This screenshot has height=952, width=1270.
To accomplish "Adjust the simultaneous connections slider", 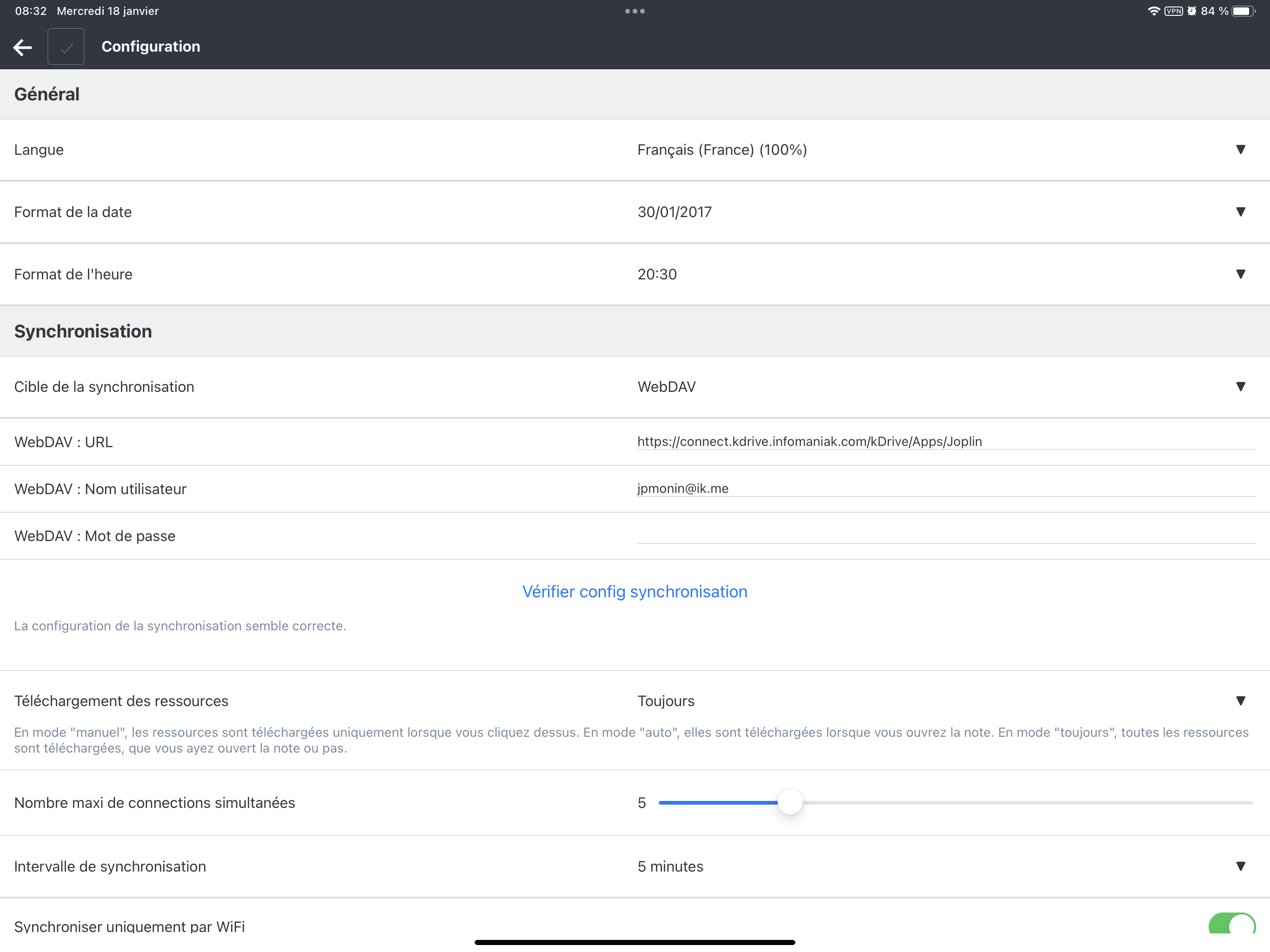I will point(791,802).
